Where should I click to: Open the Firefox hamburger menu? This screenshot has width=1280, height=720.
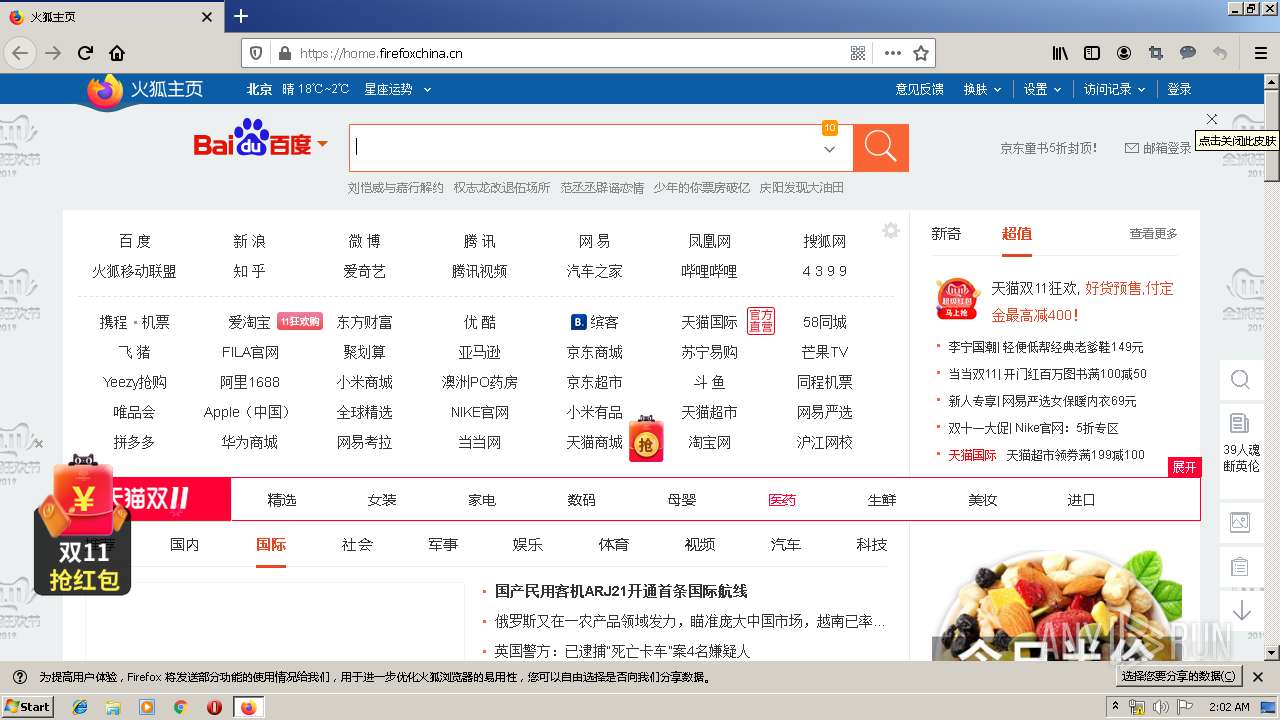click(x=1260, y=53)
